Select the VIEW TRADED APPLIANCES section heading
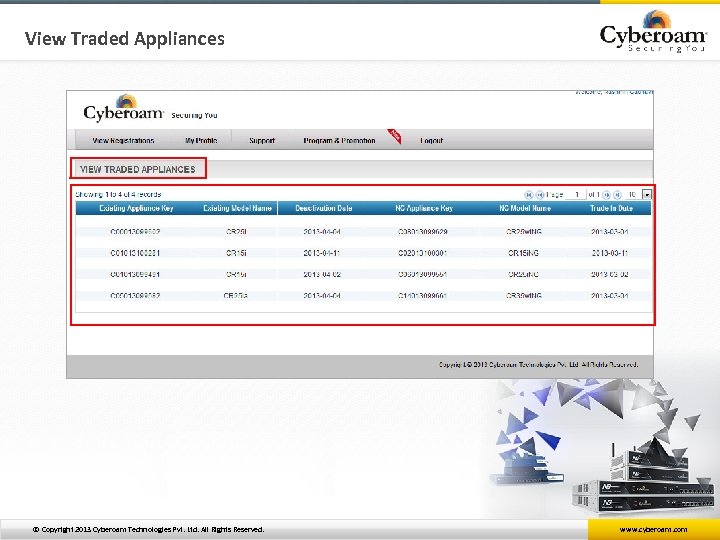The height and width of the screenshot is (540, 720). (x=138, y=169)
